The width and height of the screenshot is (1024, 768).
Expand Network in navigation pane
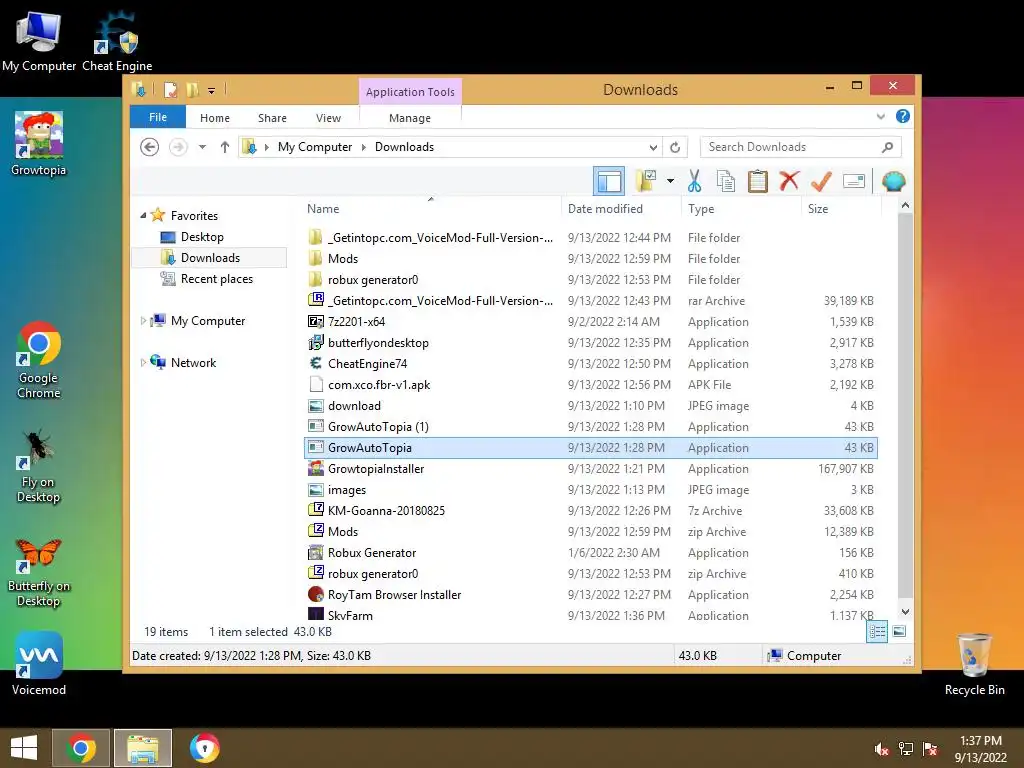click(x=143, y=362)
